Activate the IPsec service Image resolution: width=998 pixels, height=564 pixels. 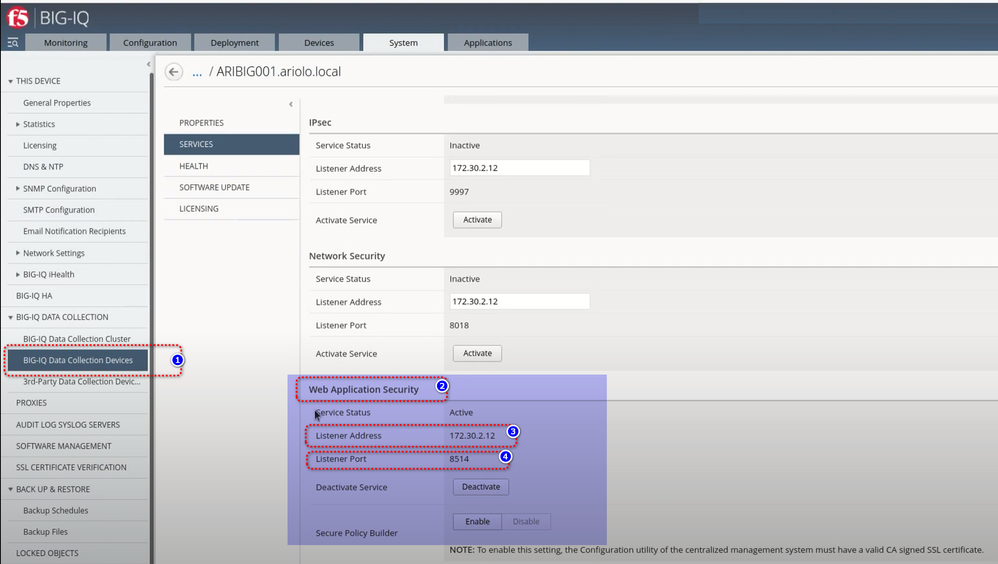point(477,219)
